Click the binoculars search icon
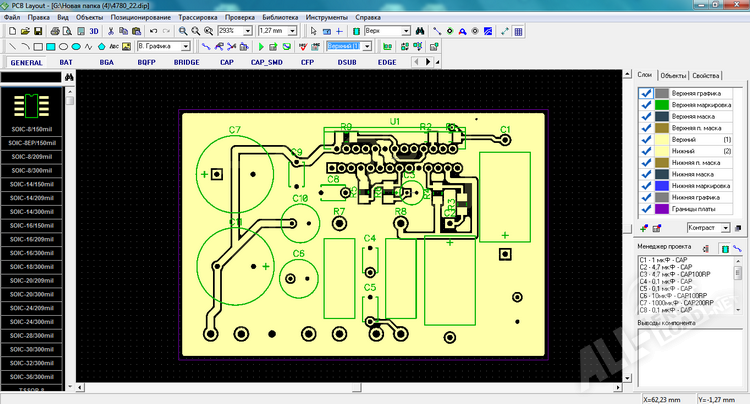Viewport: 750px width, 404px height. tap(420, 32)
